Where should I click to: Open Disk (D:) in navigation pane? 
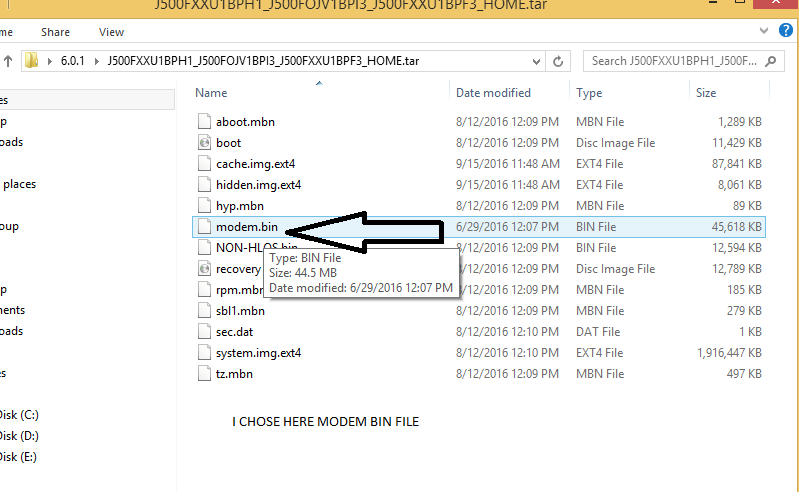19,435
